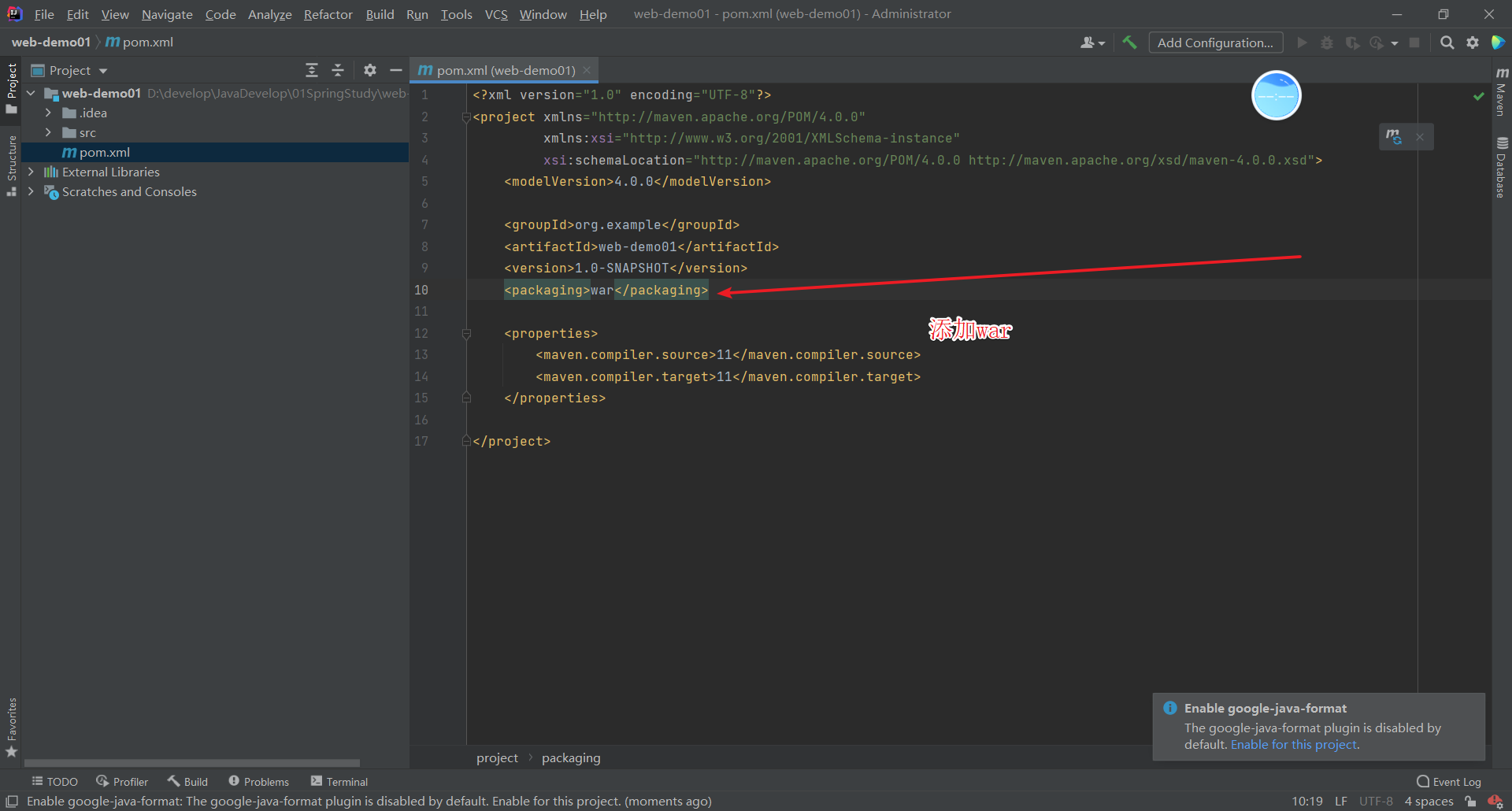Screen dimensions: 1512x811
Task: Open the File menu
Action: 44,14
